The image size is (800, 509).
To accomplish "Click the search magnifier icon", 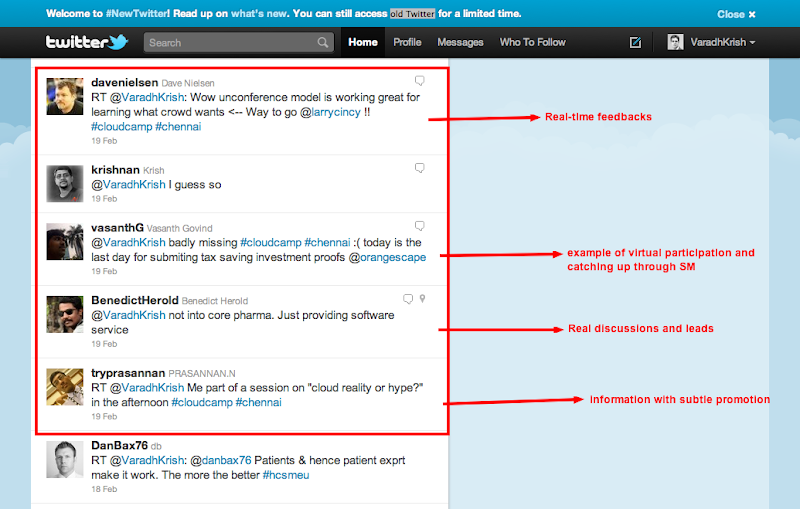I will pos(322,42).
